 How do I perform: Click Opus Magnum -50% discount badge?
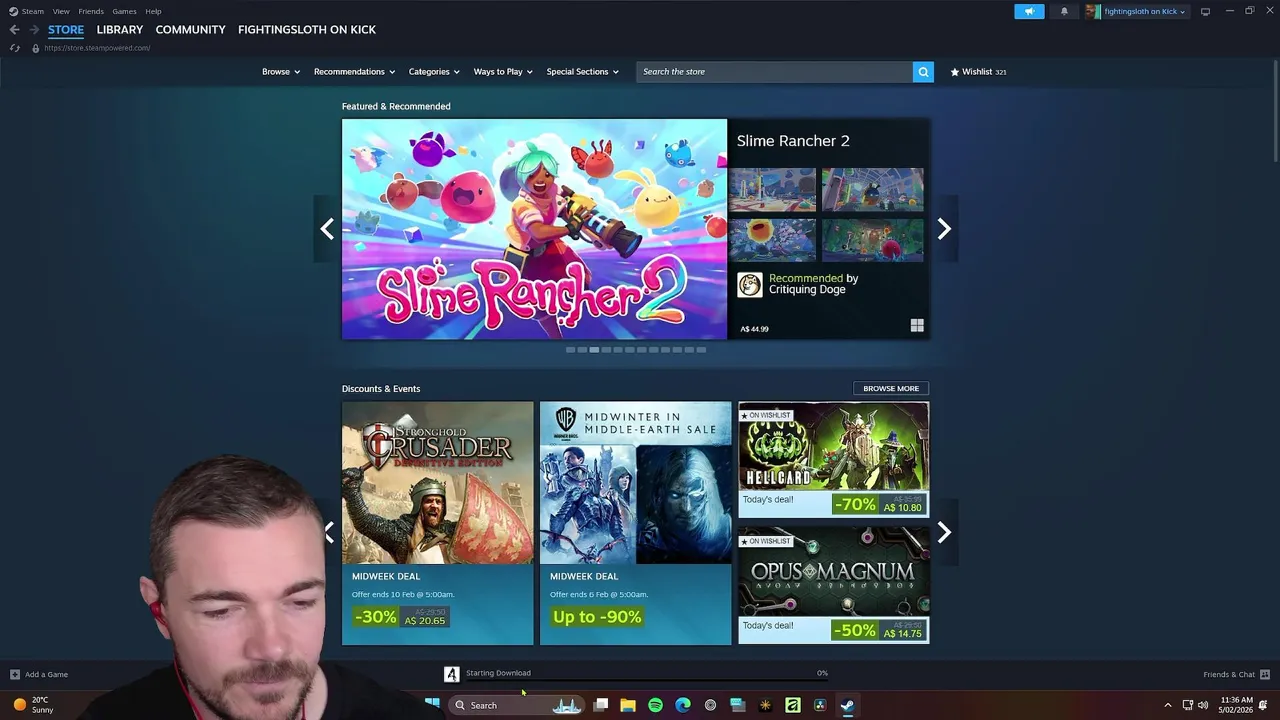854,631
